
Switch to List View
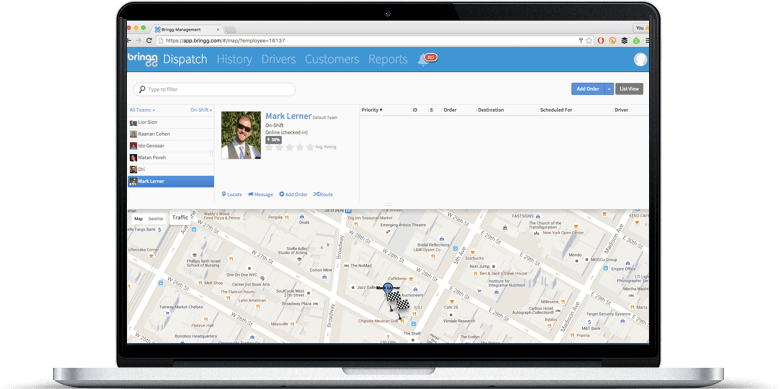click(629, 89)
